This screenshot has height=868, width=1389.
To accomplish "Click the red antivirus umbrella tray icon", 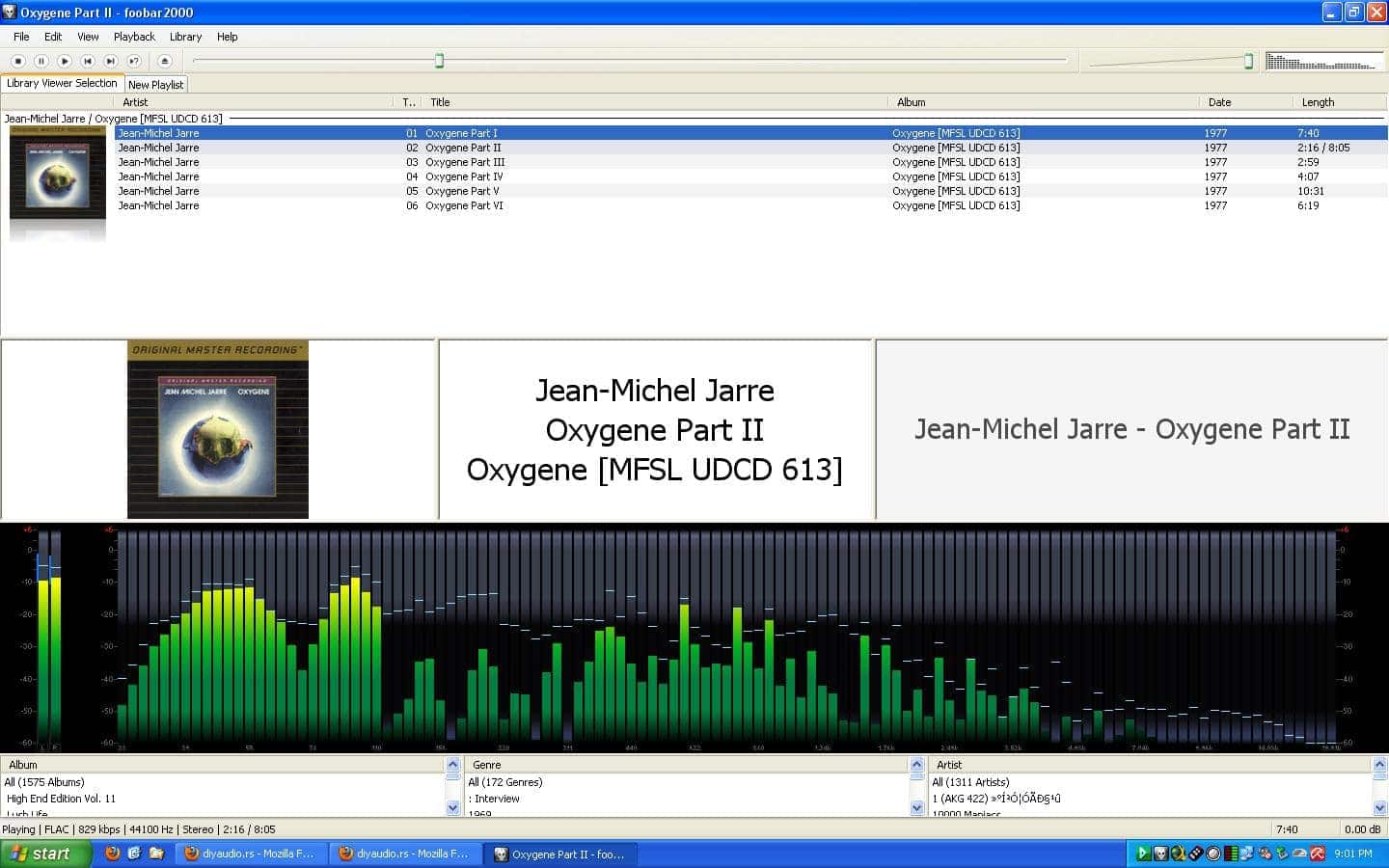I will point(1317,854).
